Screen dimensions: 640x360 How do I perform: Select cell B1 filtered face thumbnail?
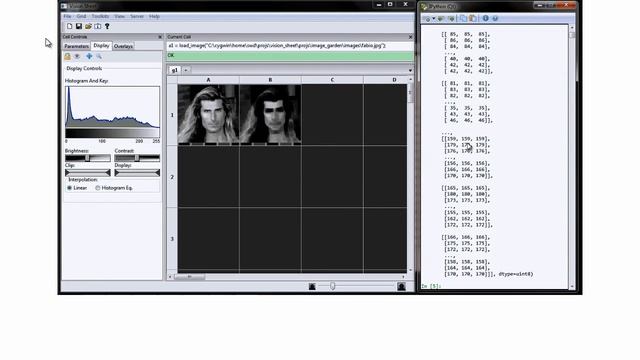tap(271, 114)
